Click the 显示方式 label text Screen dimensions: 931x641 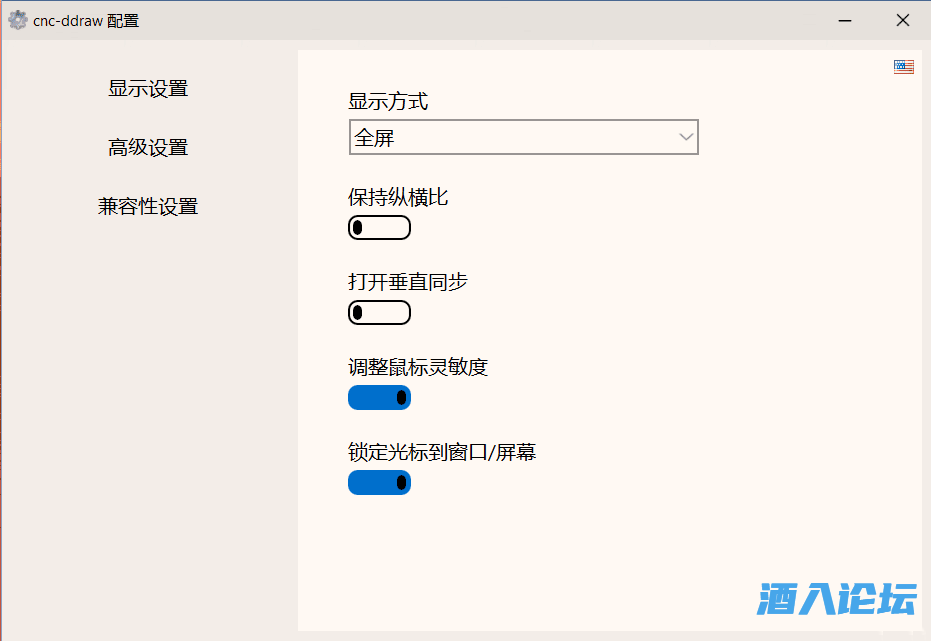pos(388,101)
